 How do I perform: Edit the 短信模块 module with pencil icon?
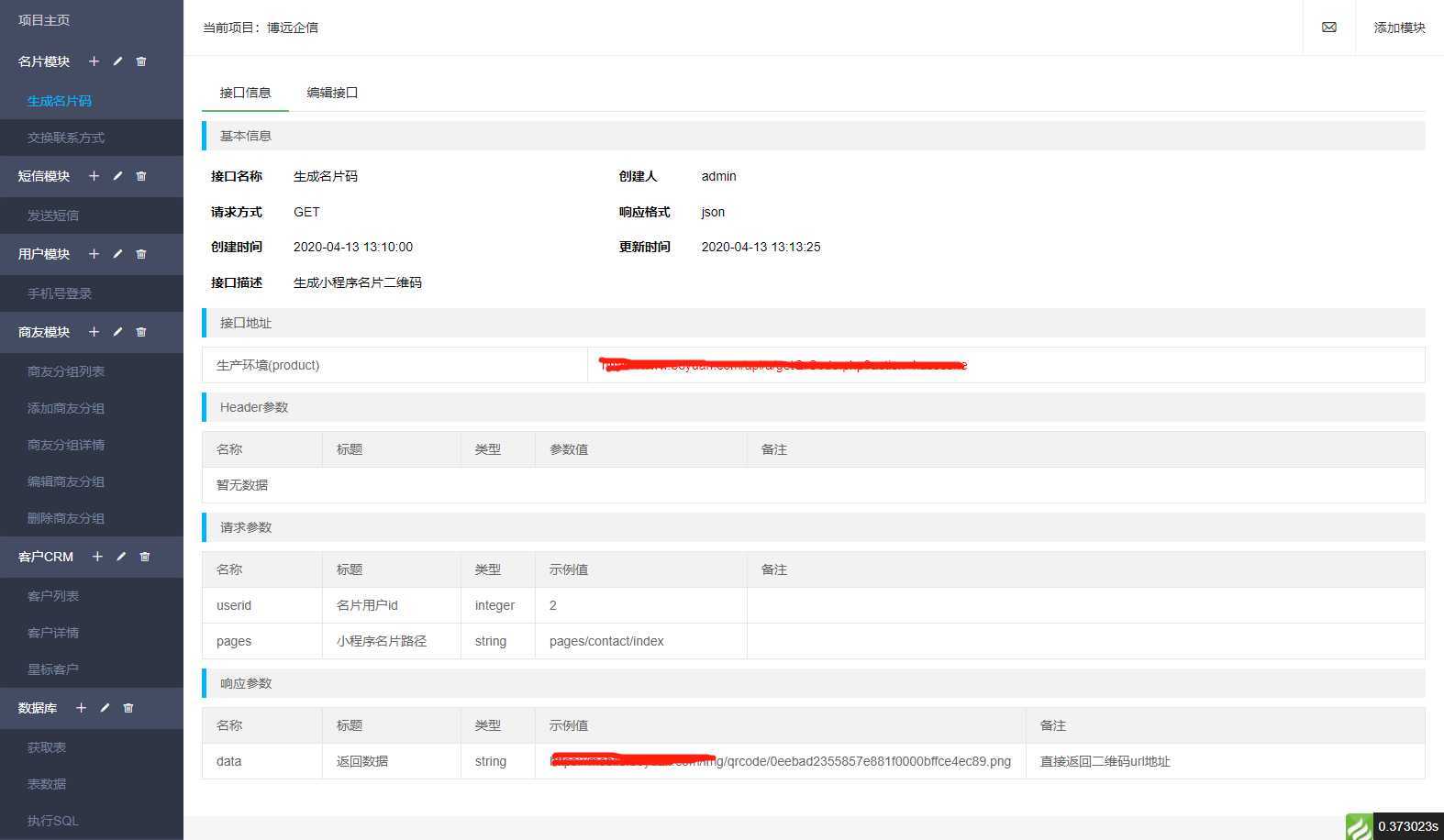coord(117,176)
